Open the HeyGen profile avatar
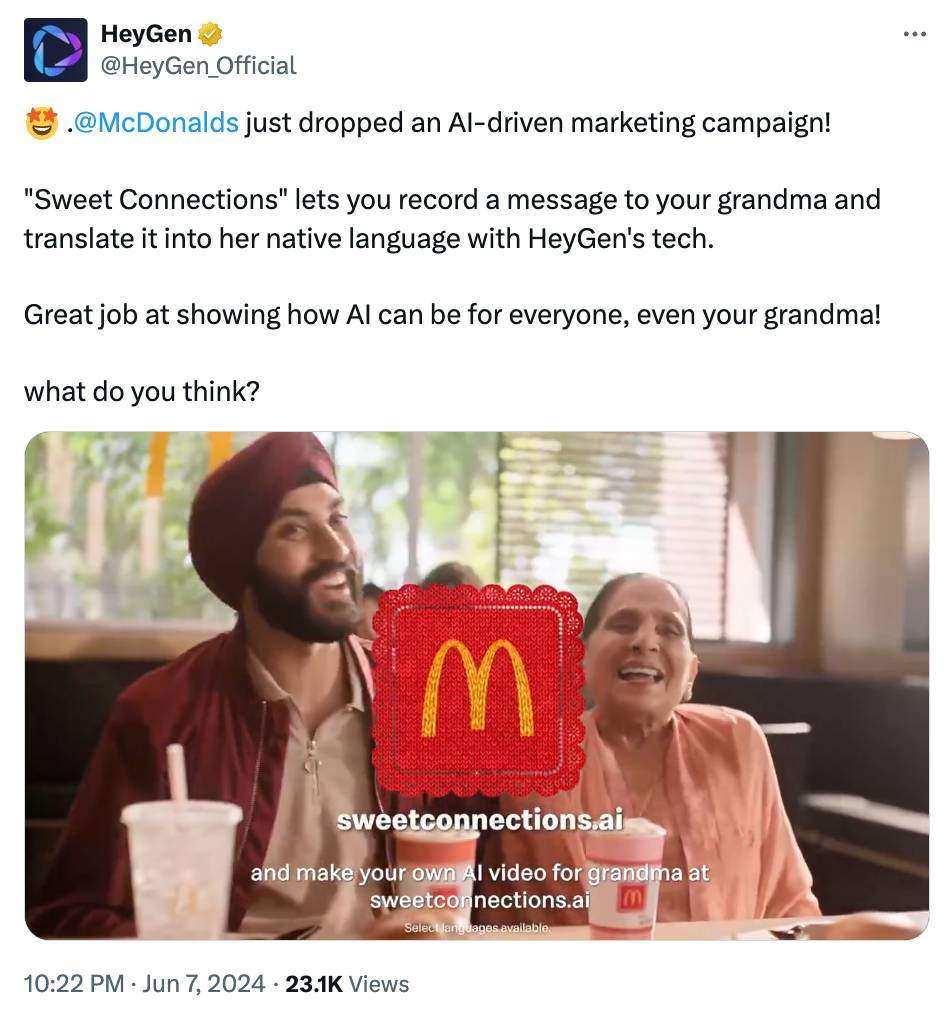This screenshot has width=948, height=1016. (56, 50)
